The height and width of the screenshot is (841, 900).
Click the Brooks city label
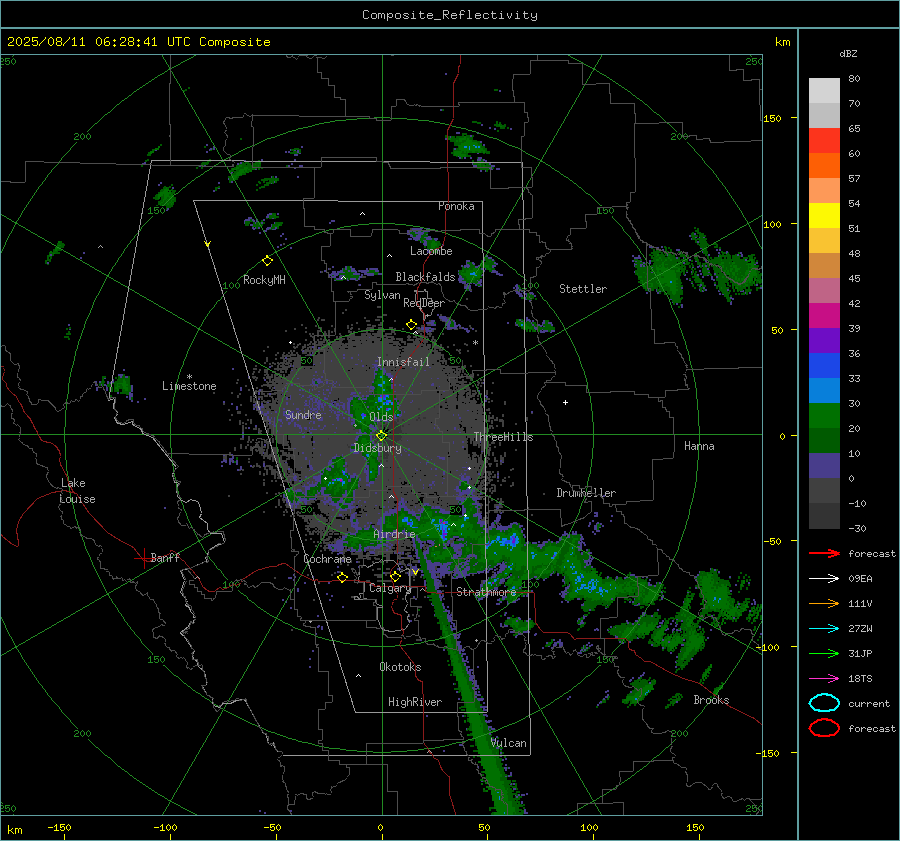coord(711,700)
